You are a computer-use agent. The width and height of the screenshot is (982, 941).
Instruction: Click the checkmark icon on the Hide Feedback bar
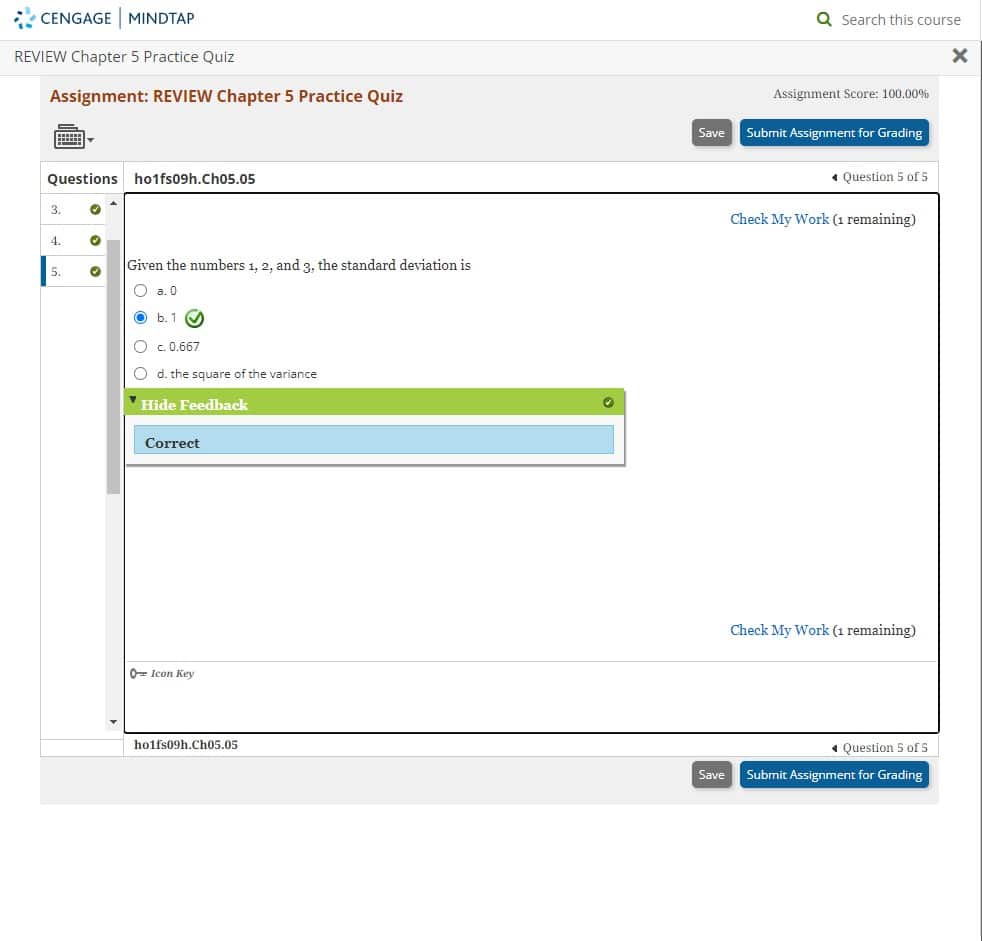click(x=609, y=402)
